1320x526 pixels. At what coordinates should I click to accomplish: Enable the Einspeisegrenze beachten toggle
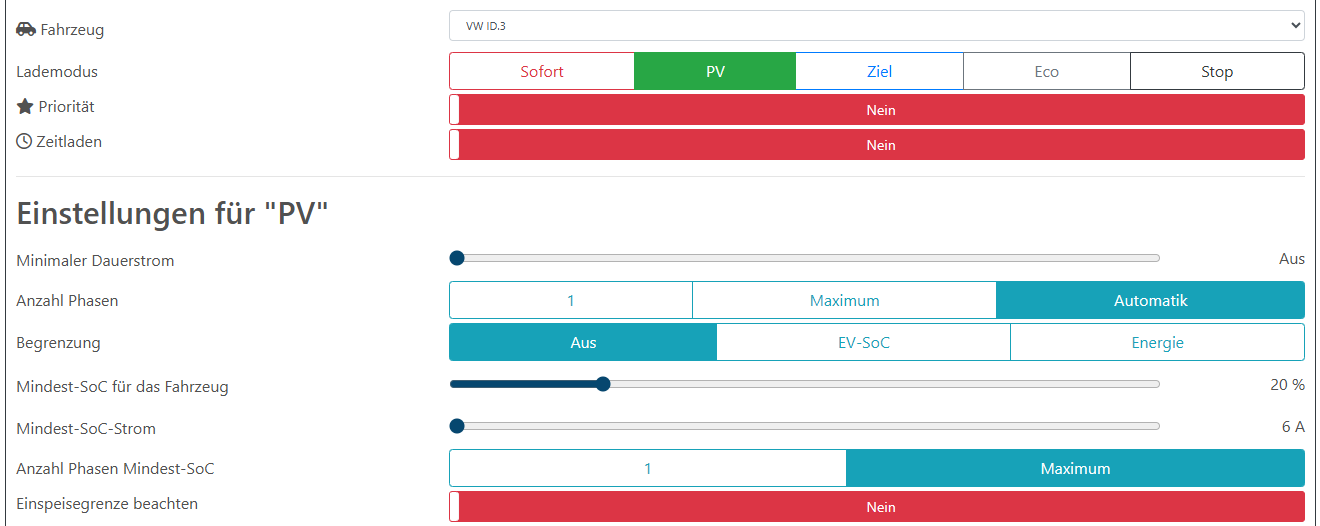(877, 507)
